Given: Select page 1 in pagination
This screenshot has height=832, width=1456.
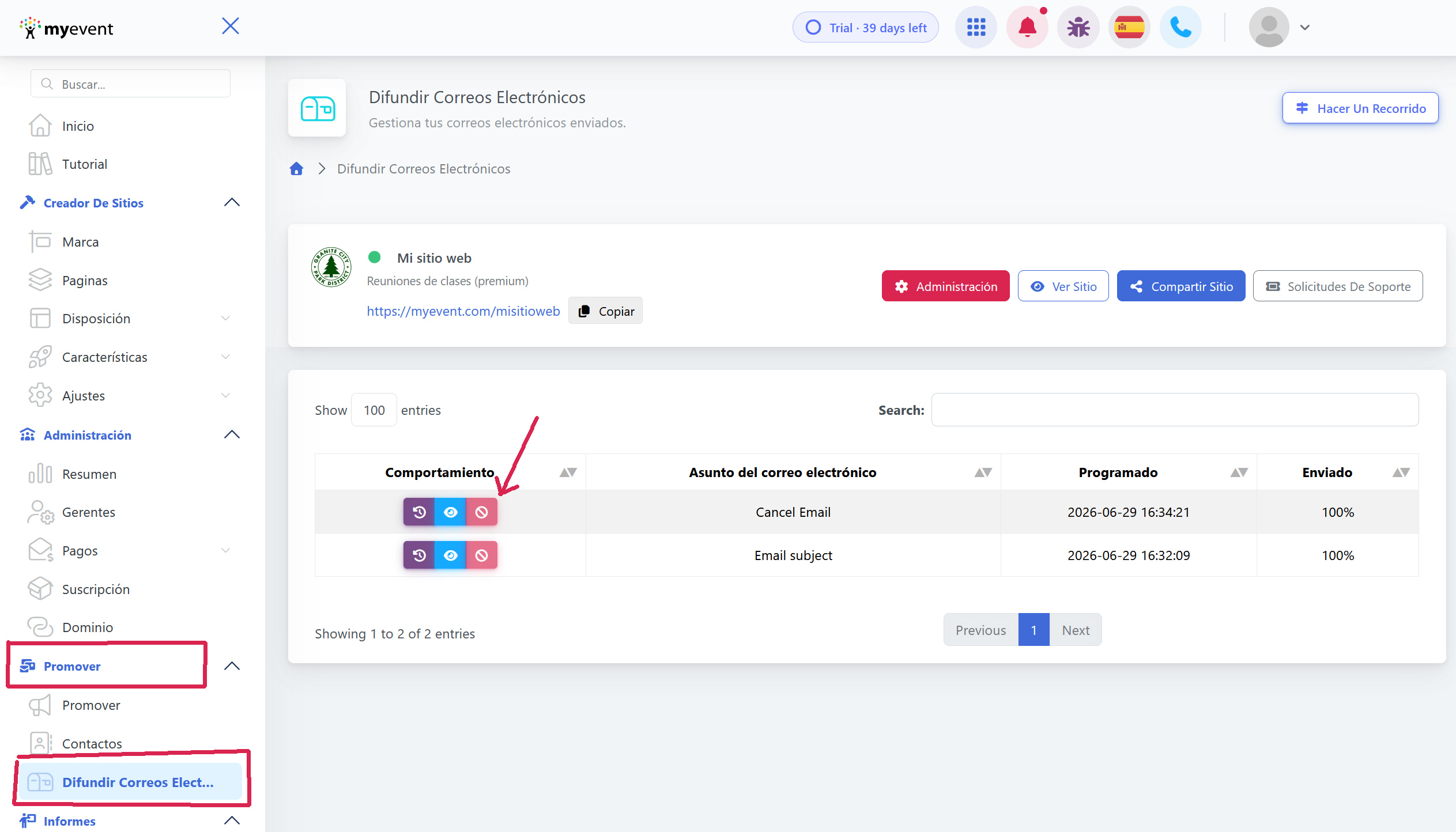Looking at the screenshot, I should [1034, 630].
